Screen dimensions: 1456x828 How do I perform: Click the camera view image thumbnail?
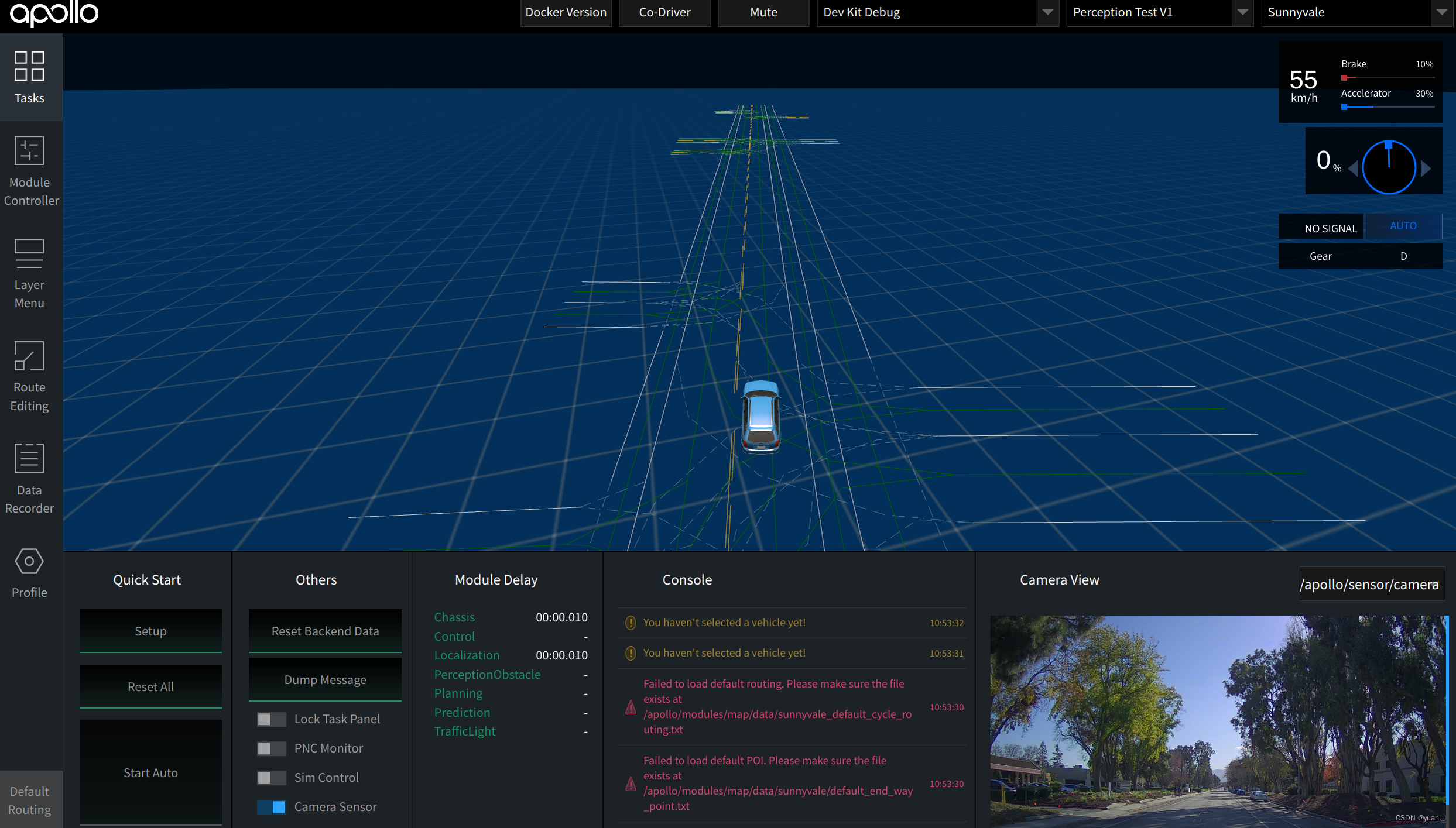[1218, 721]
